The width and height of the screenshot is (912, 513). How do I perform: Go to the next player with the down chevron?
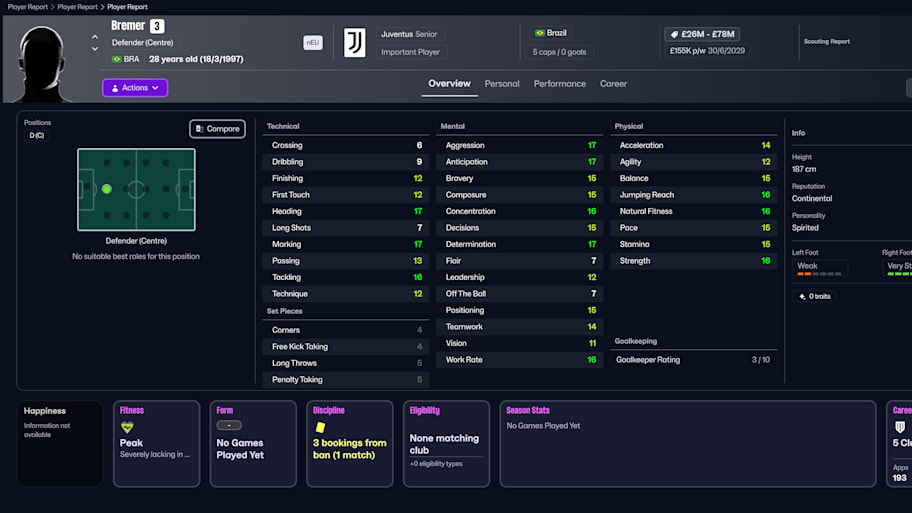(x=95, y=49)
